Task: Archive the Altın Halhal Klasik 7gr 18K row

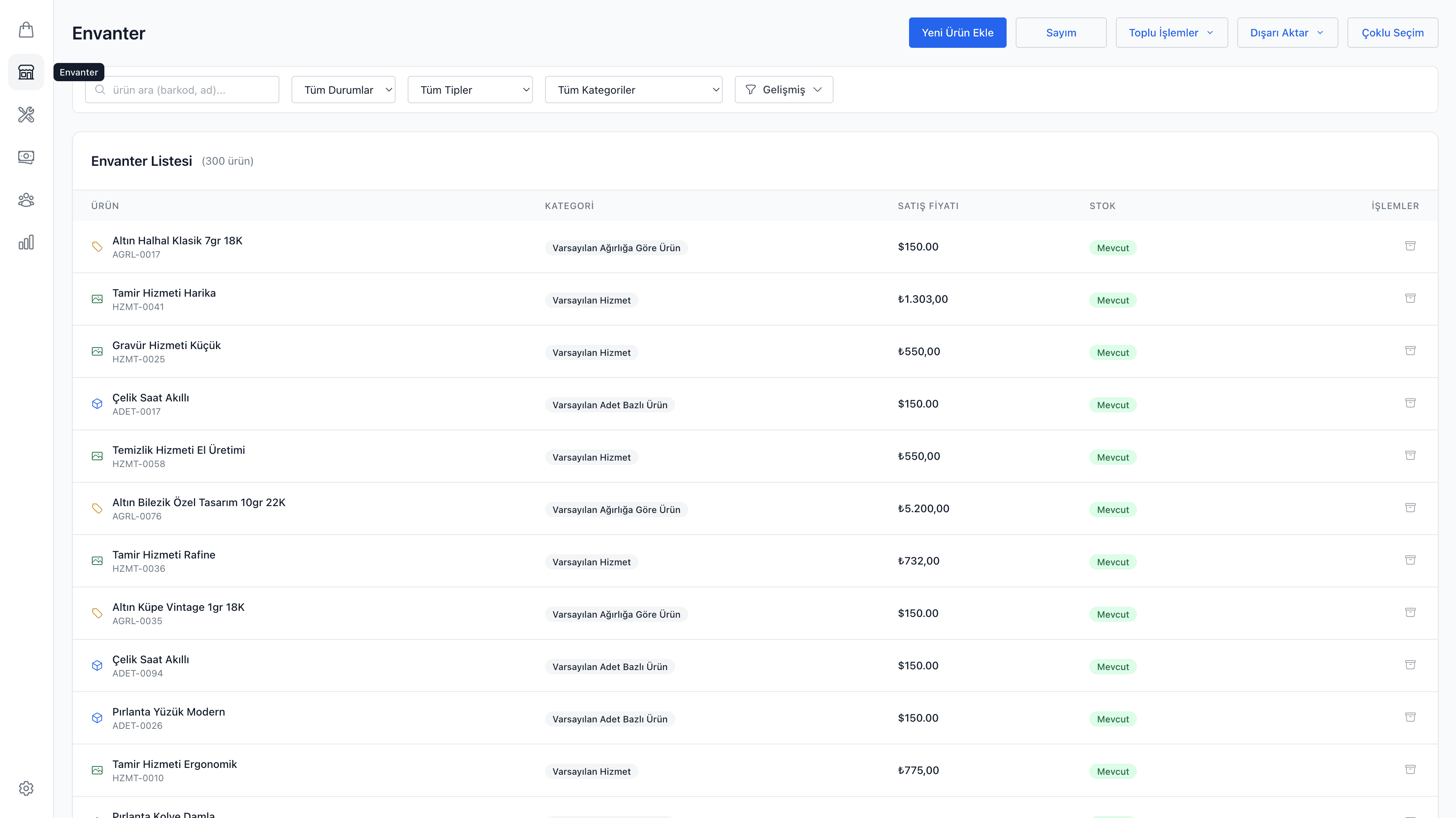Action: pyautogui.click(x=1410, y=246)
